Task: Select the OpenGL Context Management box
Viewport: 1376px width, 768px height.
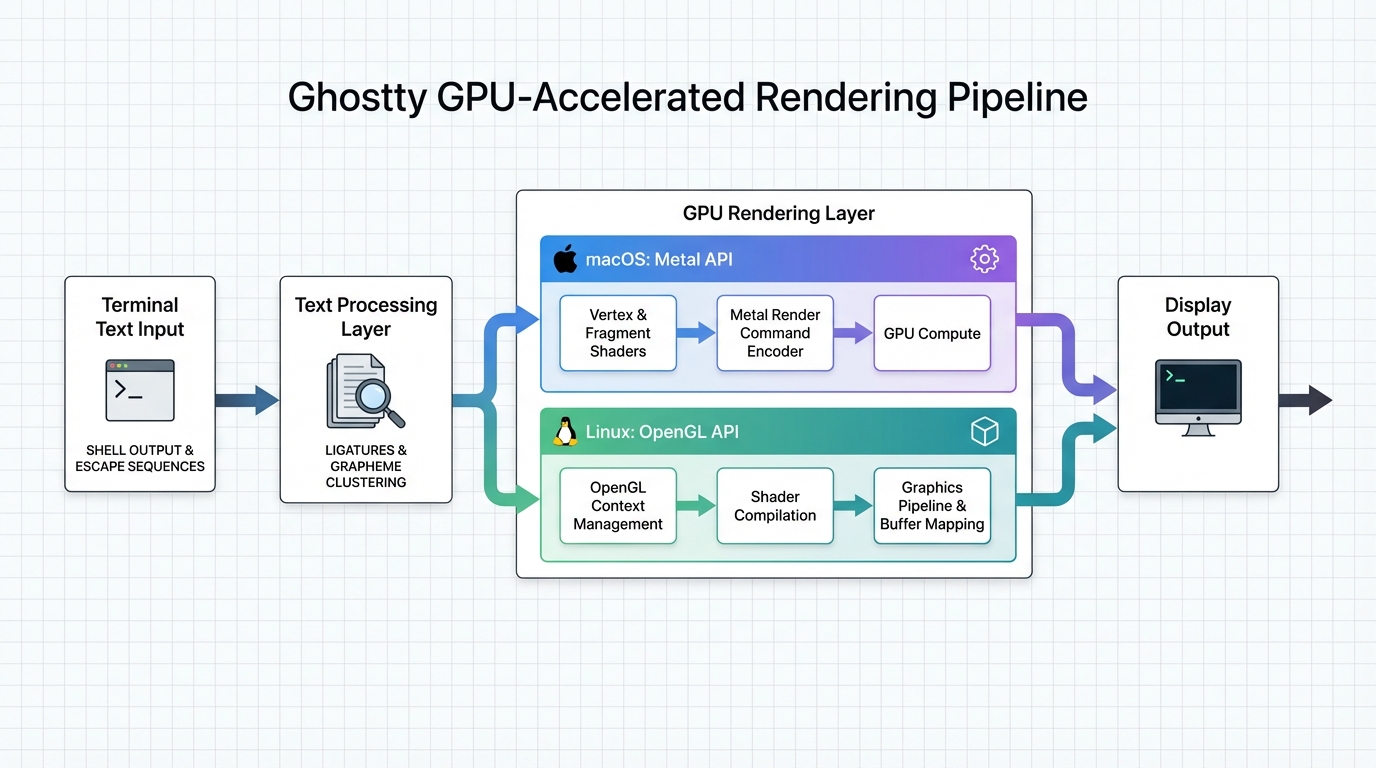Action: 618,506
